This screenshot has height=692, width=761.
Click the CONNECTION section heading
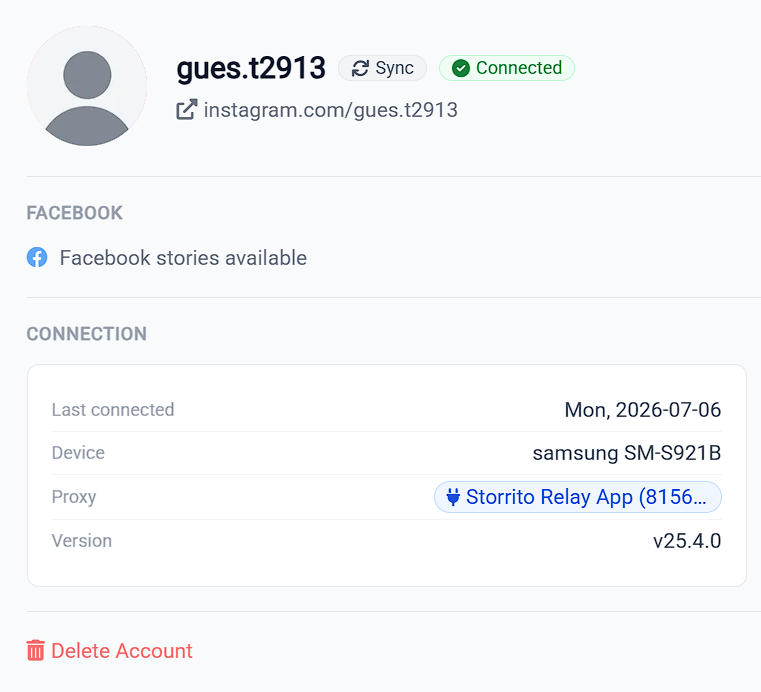coord(86,334)
